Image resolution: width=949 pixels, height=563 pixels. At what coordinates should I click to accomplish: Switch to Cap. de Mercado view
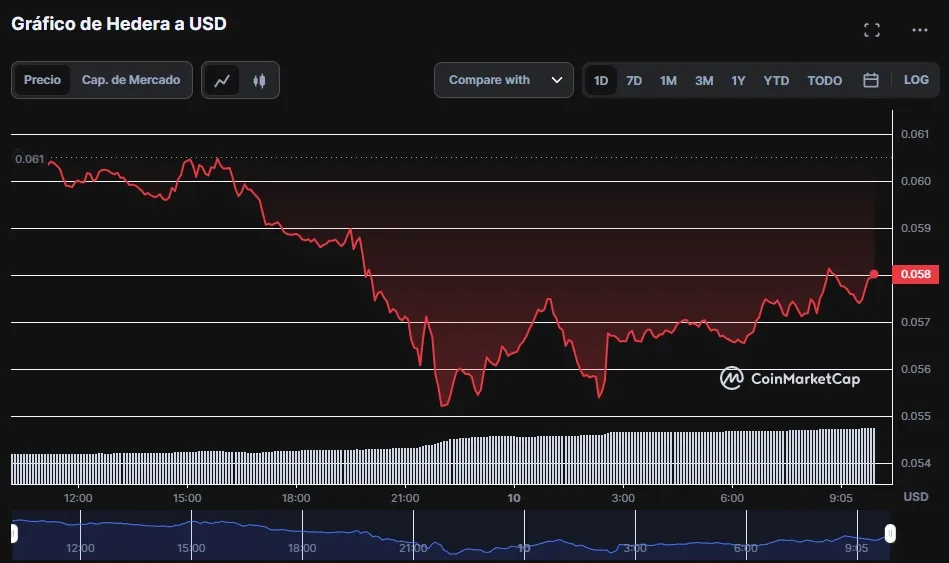pos(131,80)
